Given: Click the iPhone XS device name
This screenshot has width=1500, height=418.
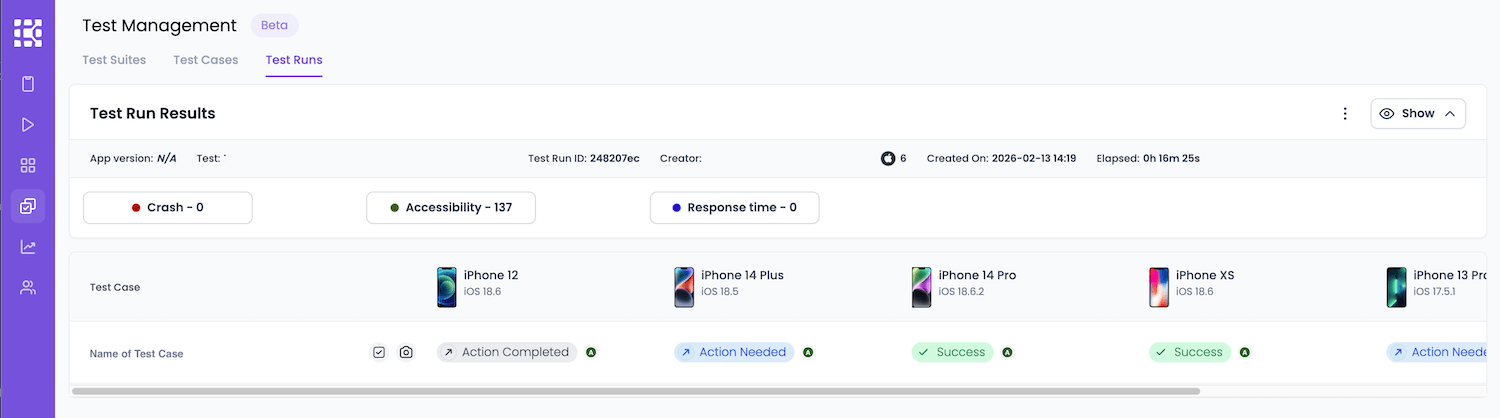Looking at the screenshot, I should [x=1204, y=275].
